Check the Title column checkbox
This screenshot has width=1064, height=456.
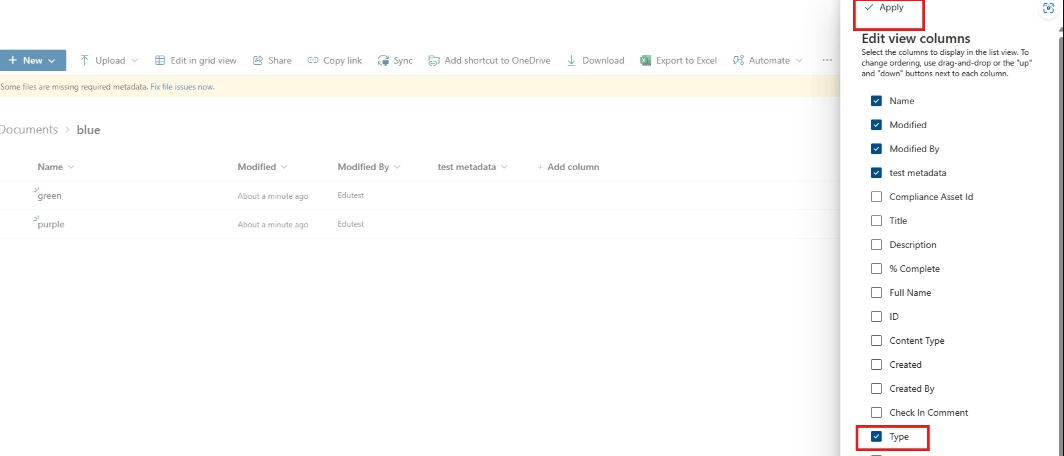pyautogui.click(x=876, y=221)
